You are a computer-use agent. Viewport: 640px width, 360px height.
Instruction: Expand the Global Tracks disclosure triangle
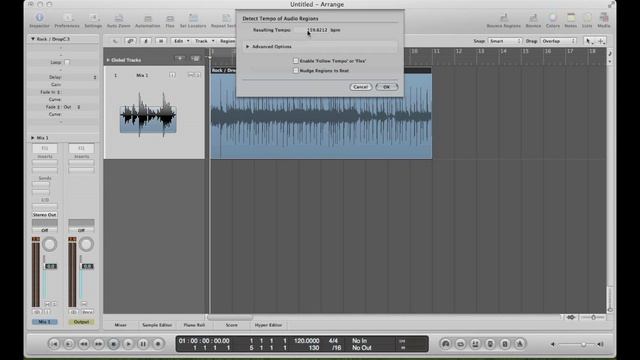click(x=108, y=60)
